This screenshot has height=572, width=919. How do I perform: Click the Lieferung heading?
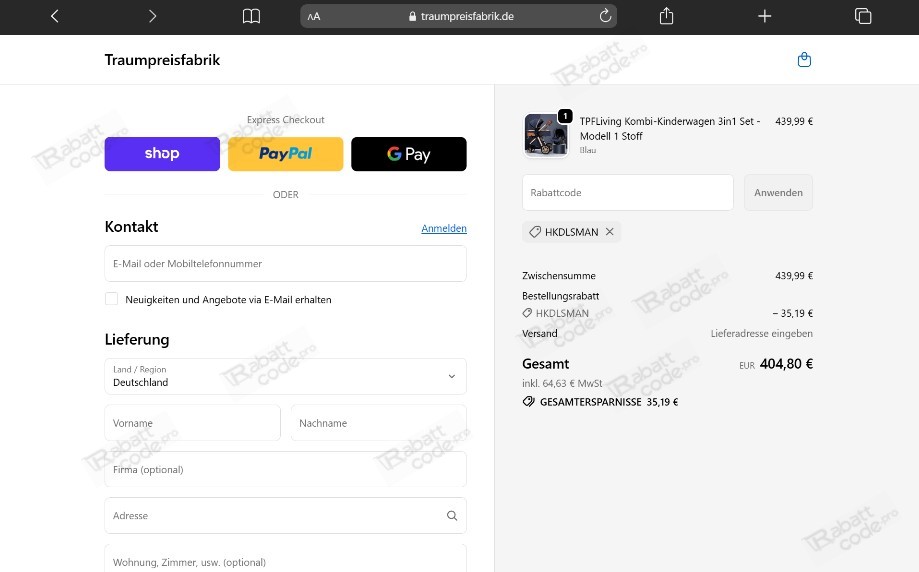point(137,339)
